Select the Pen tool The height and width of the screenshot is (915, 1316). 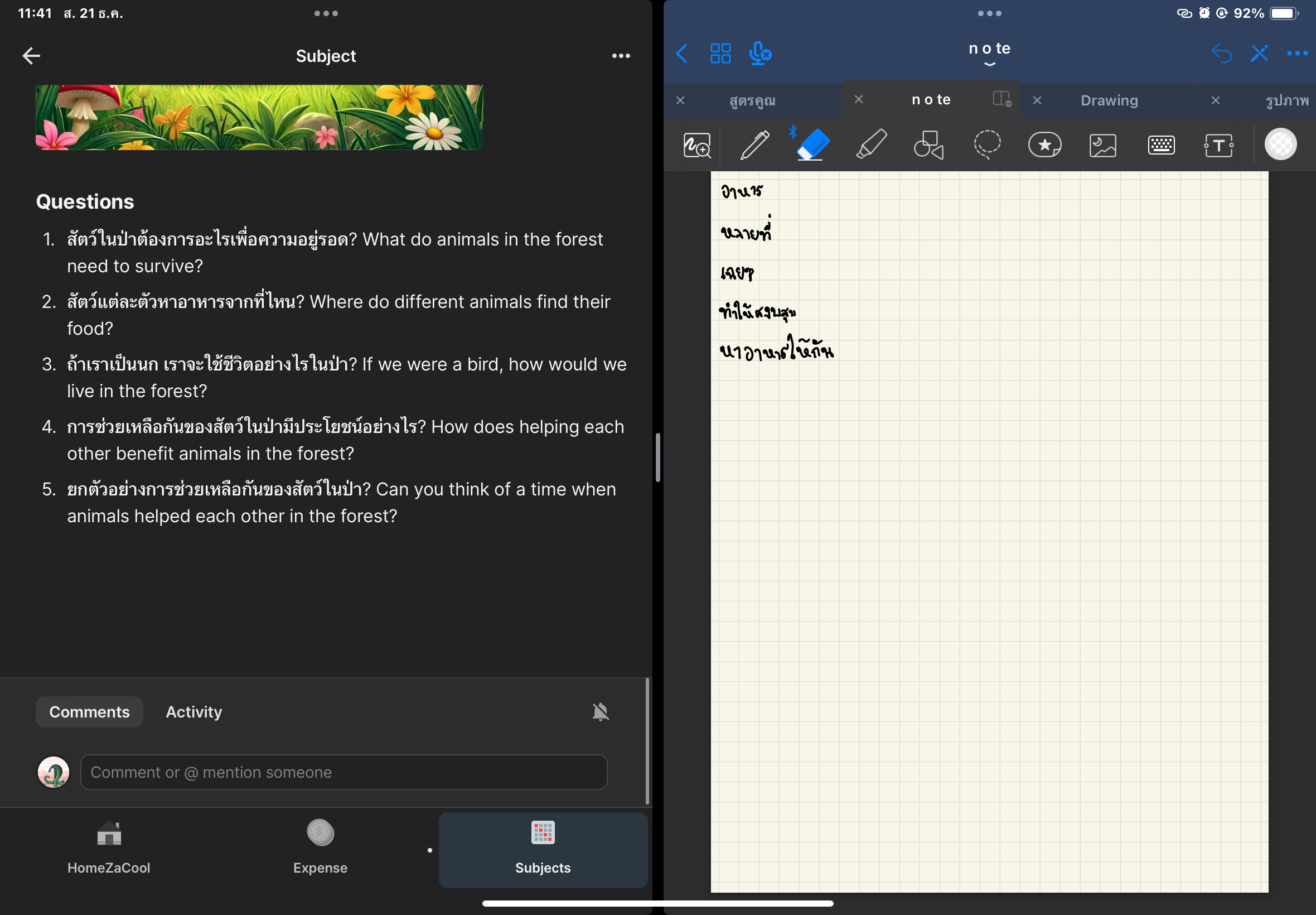755,145
